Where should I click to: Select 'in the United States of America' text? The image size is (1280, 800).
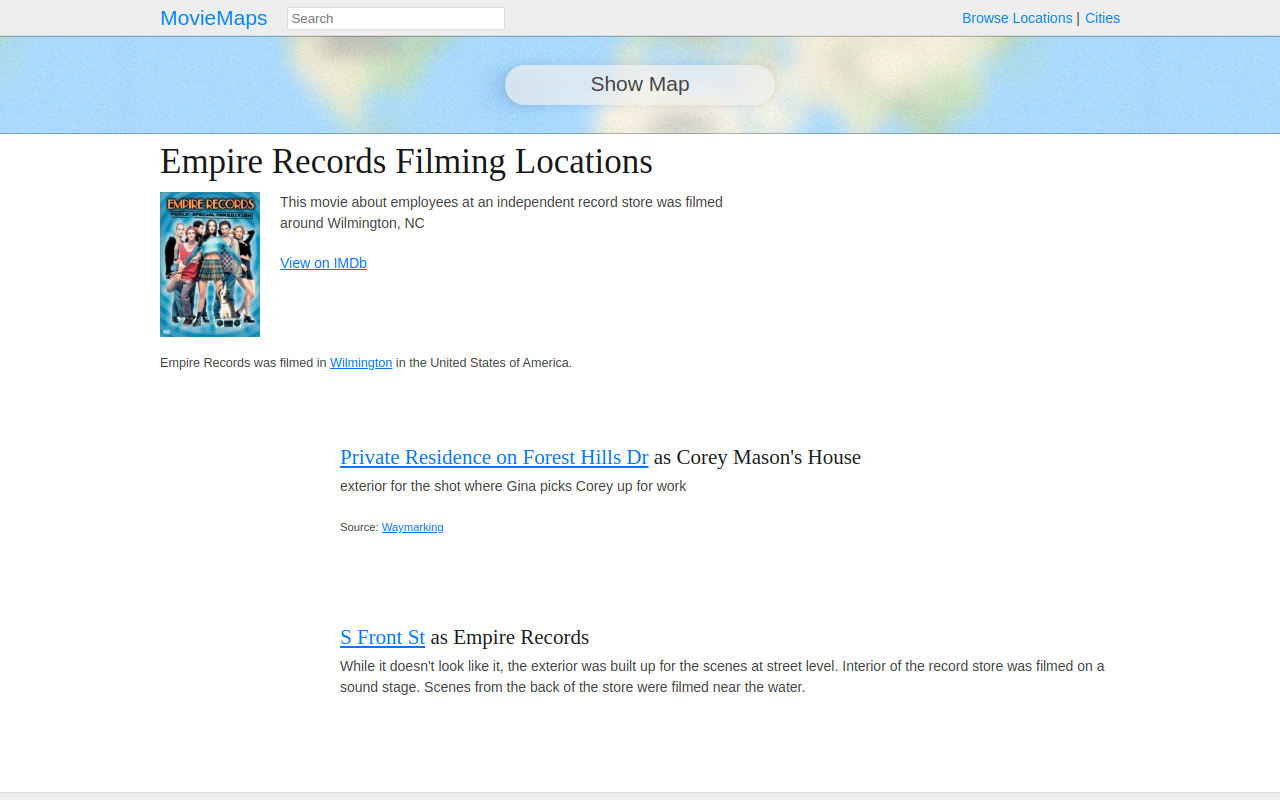click(484, 363)
